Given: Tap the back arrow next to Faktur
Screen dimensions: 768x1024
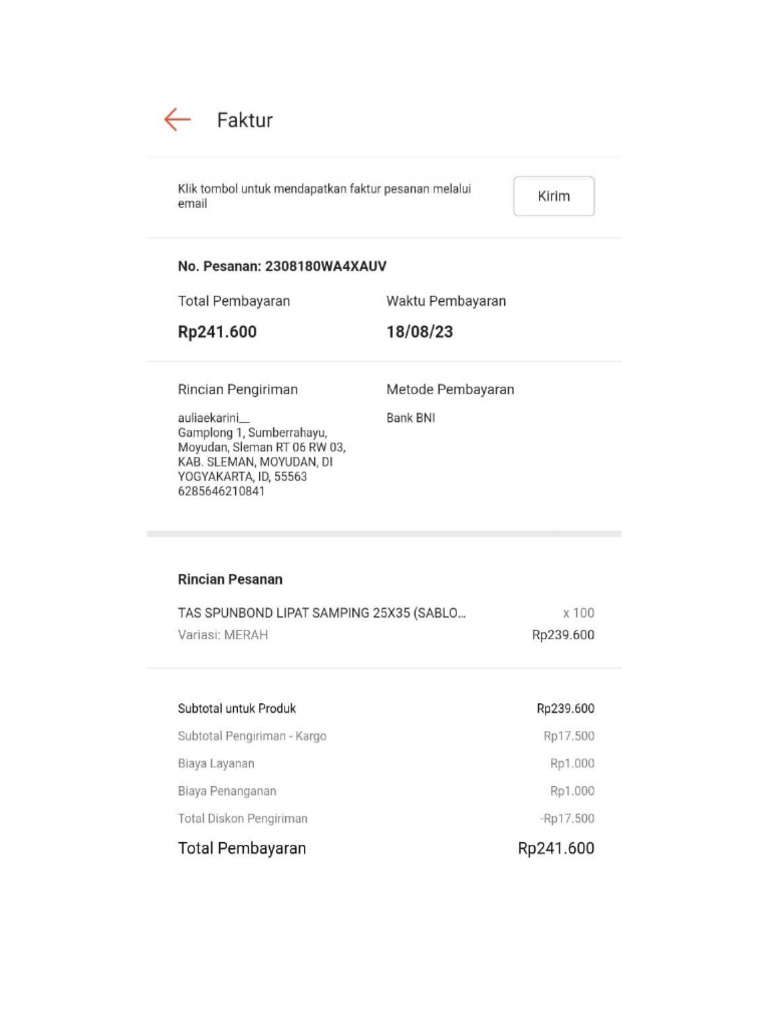Looking at the screenshot, I should (x=177, y=120).
